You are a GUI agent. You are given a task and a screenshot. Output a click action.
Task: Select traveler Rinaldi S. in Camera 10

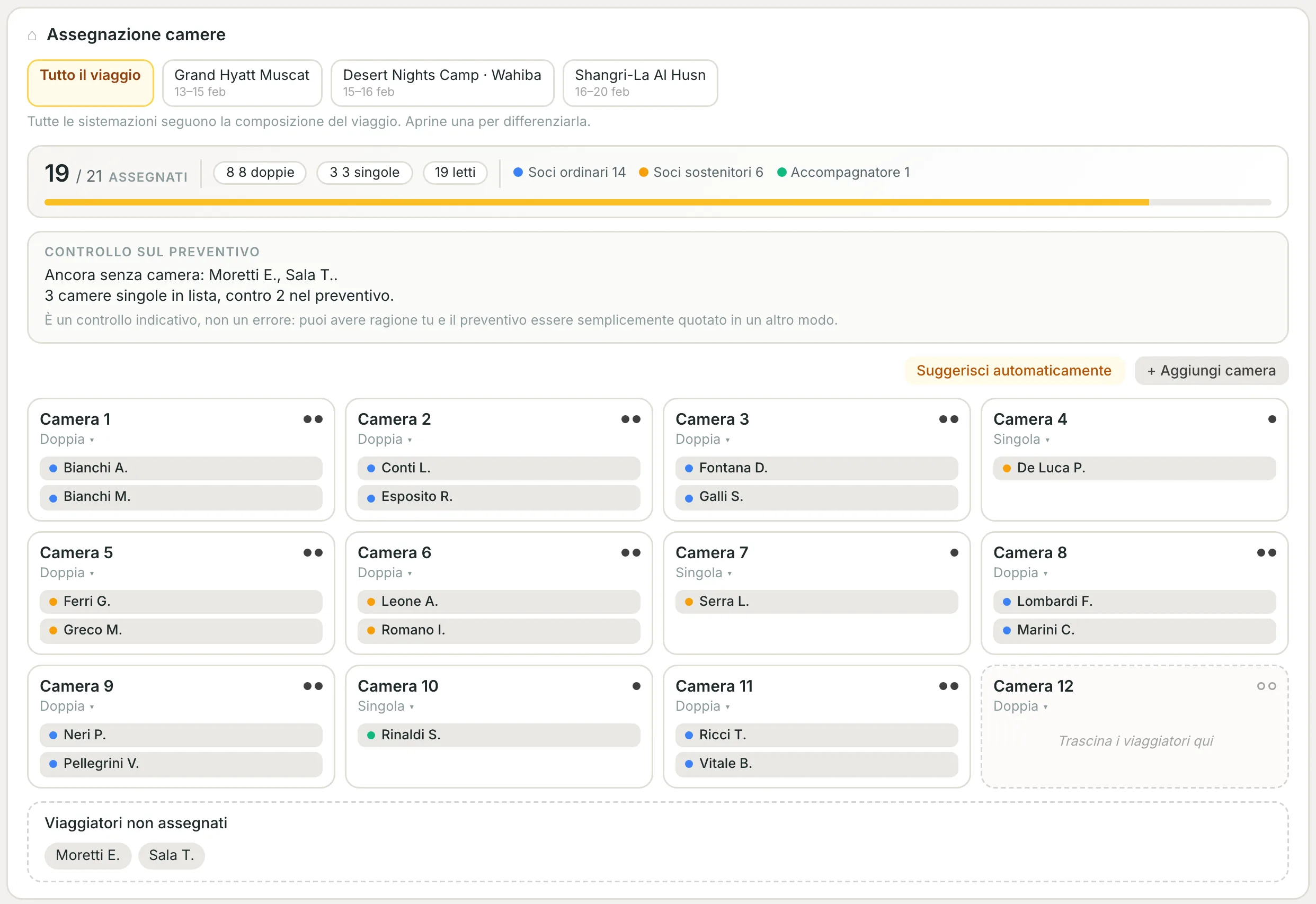pyautogui.click(x=499, y=735)
